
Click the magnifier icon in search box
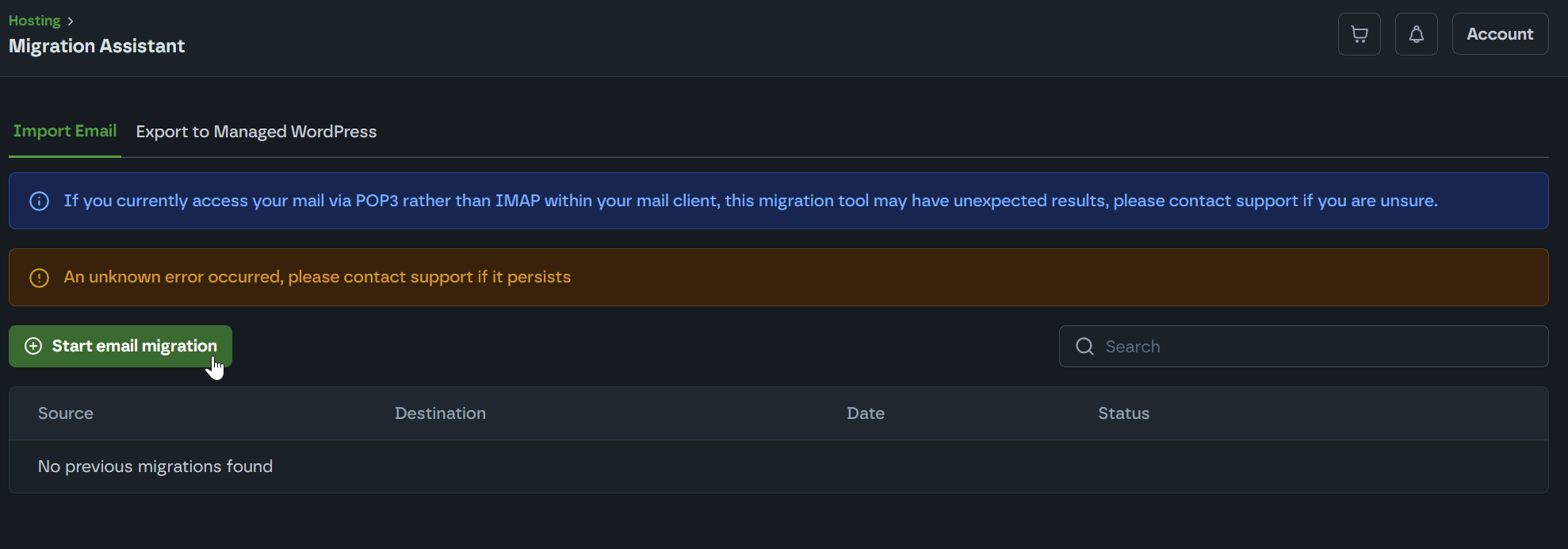[1084, 347]
